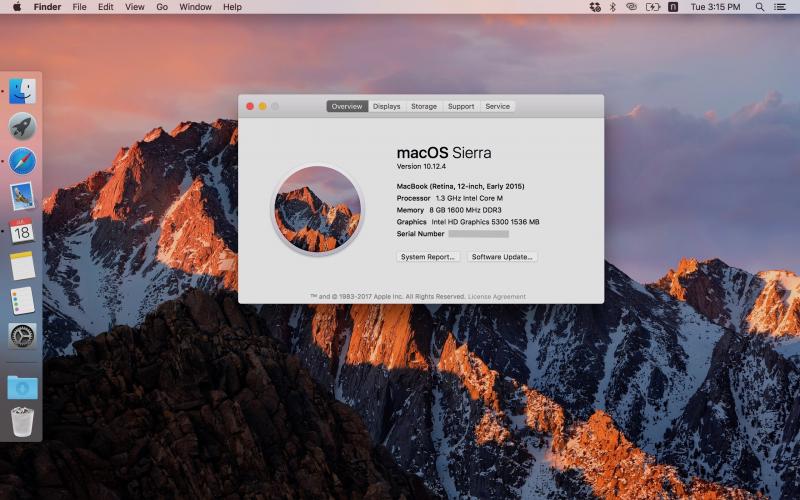Click the Tue 3:15 PM clock
Viewport: 800px width, 500px height.
tap(715, 7)
